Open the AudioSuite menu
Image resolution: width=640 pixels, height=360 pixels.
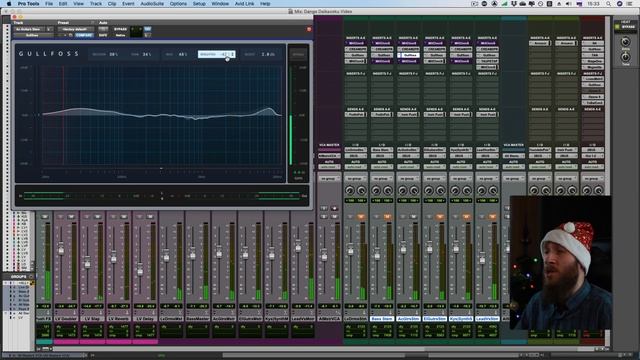[152, 4]
